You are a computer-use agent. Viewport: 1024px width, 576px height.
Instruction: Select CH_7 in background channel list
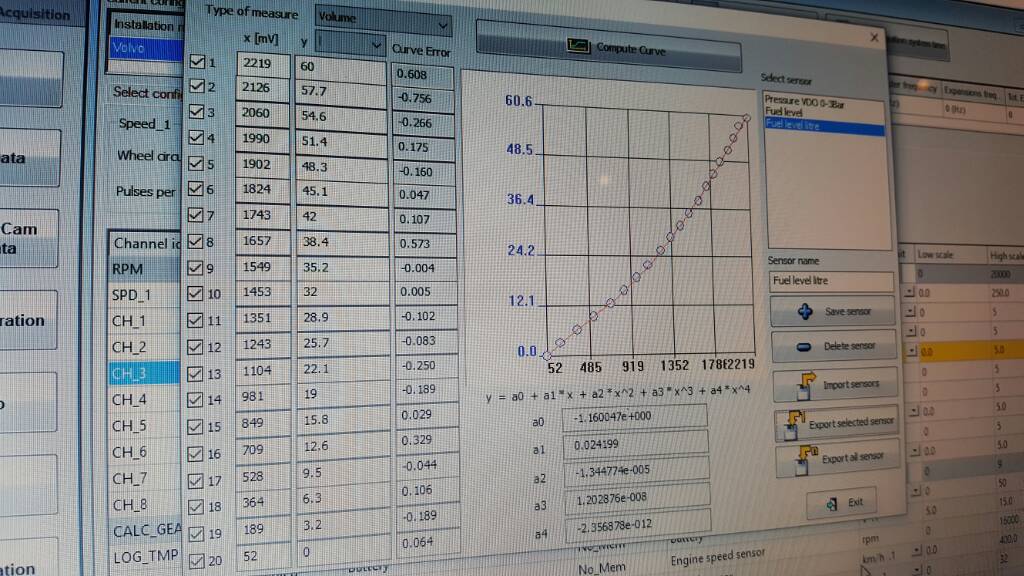pyautogui.click(x=144, y=478)
